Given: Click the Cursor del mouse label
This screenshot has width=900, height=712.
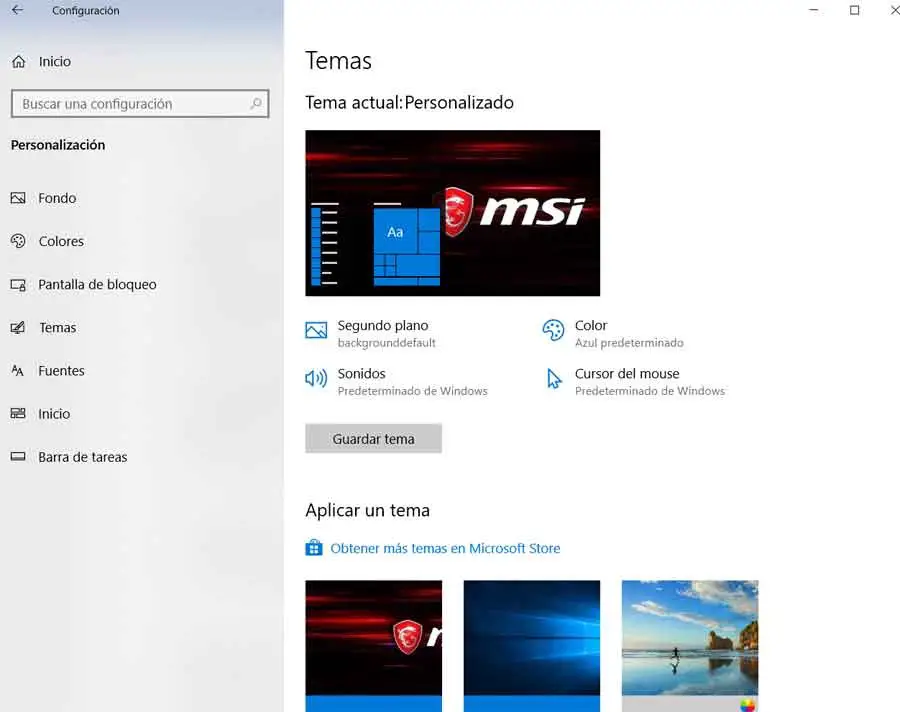Looking at the screenshot, I should point(627,374).
